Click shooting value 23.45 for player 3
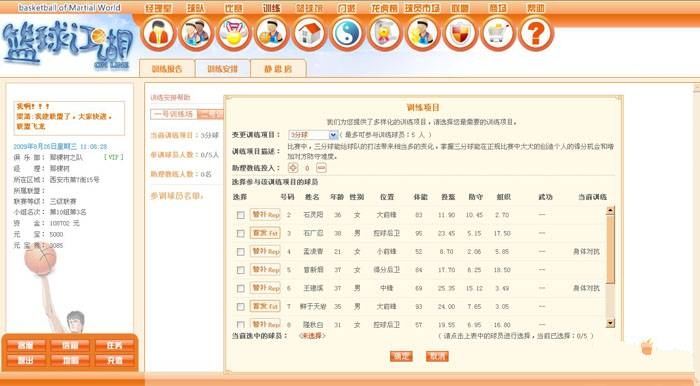Viewport: 700px width, 386px height. [447, 233]
